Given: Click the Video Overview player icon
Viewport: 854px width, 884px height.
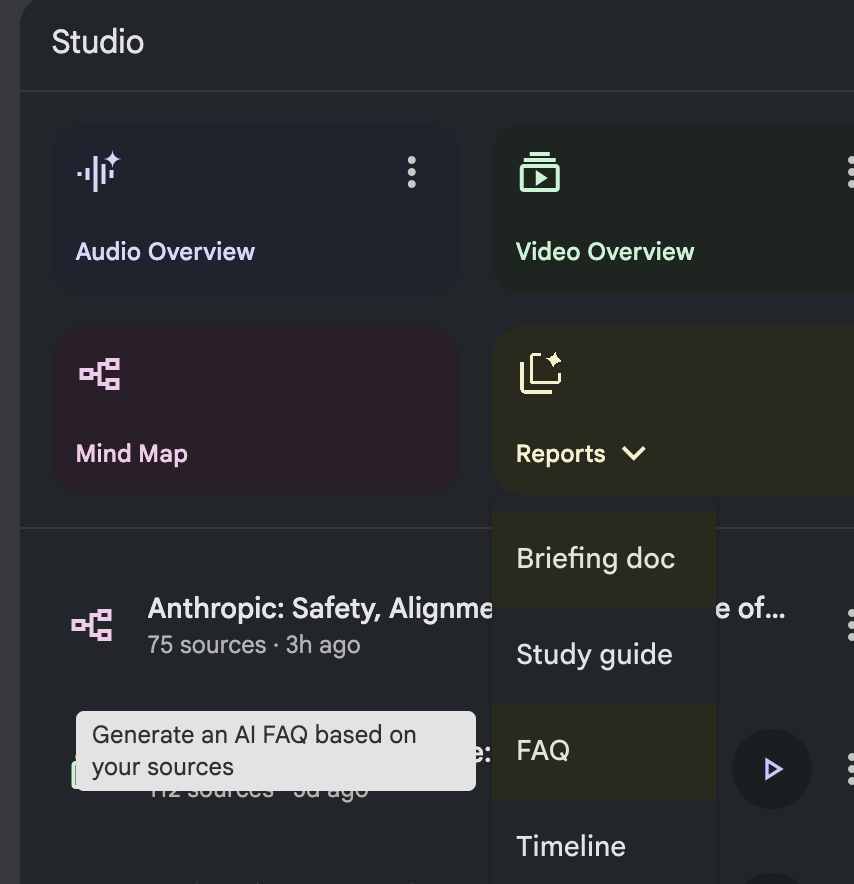Looking at the screenshot, I should [539, 172].
